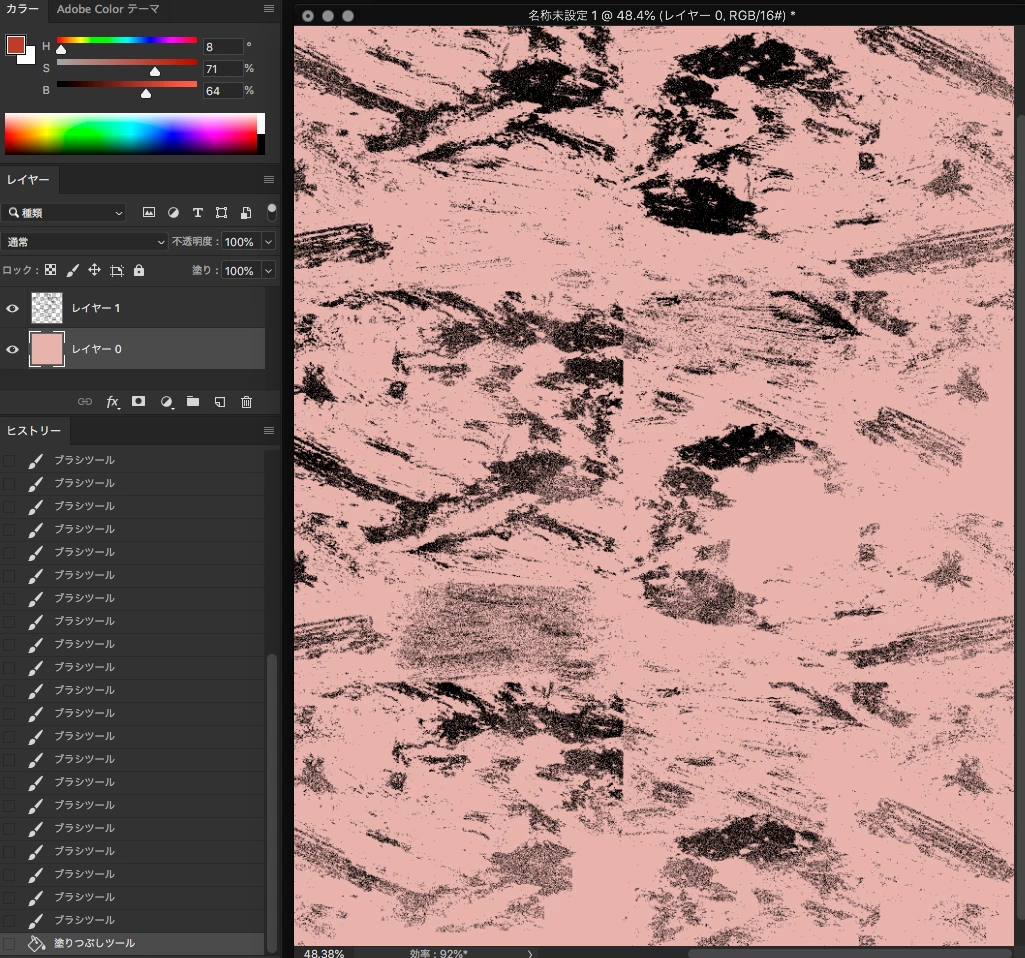Click the type layer filter icon
1025x958 pixels.
click(197, 212)
